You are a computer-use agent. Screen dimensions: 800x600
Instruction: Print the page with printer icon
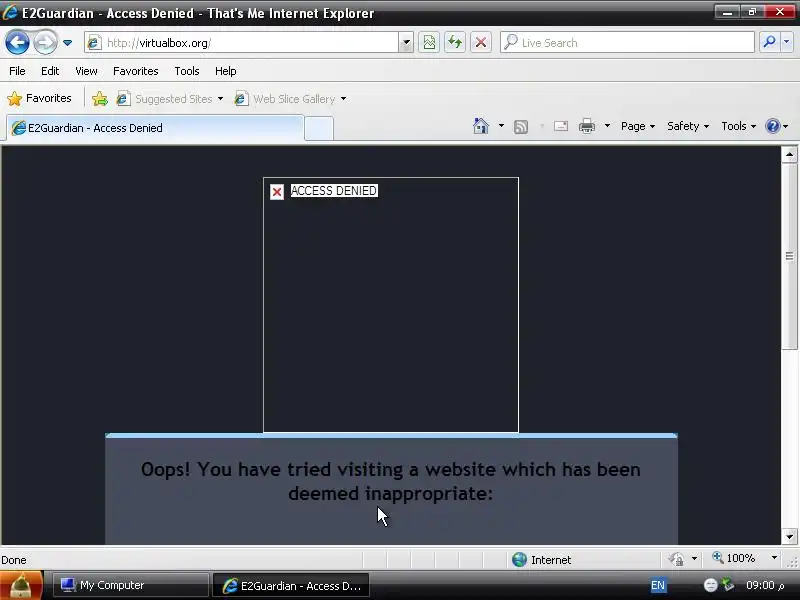587,126
